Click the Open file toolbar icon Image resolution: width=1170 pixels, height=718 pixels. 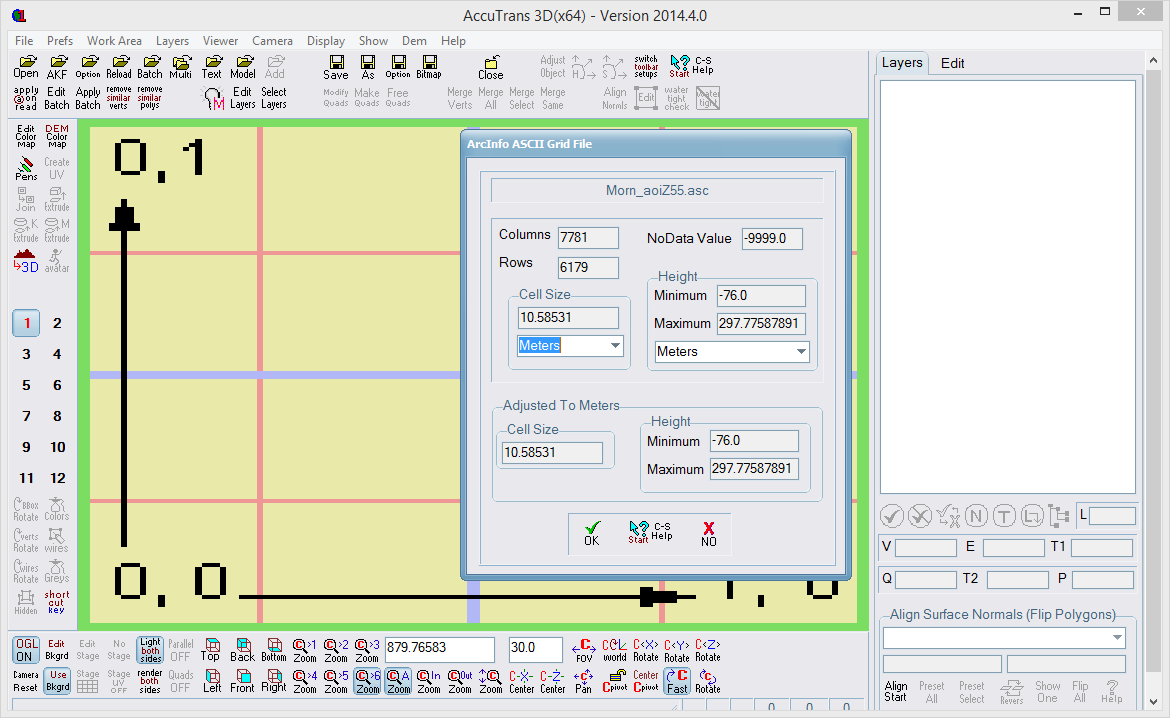pyautogui.click(x=26, y=67)
